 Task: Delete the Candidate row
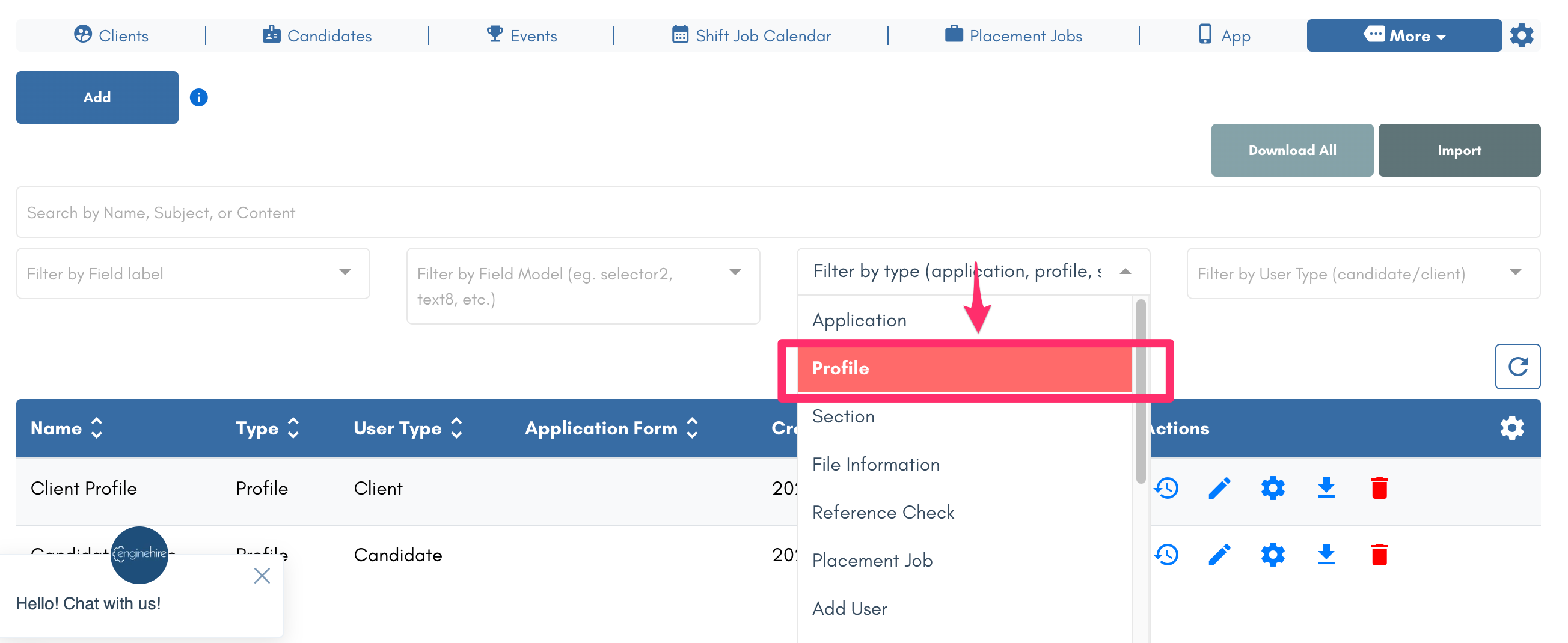(x=1379, y=555)
